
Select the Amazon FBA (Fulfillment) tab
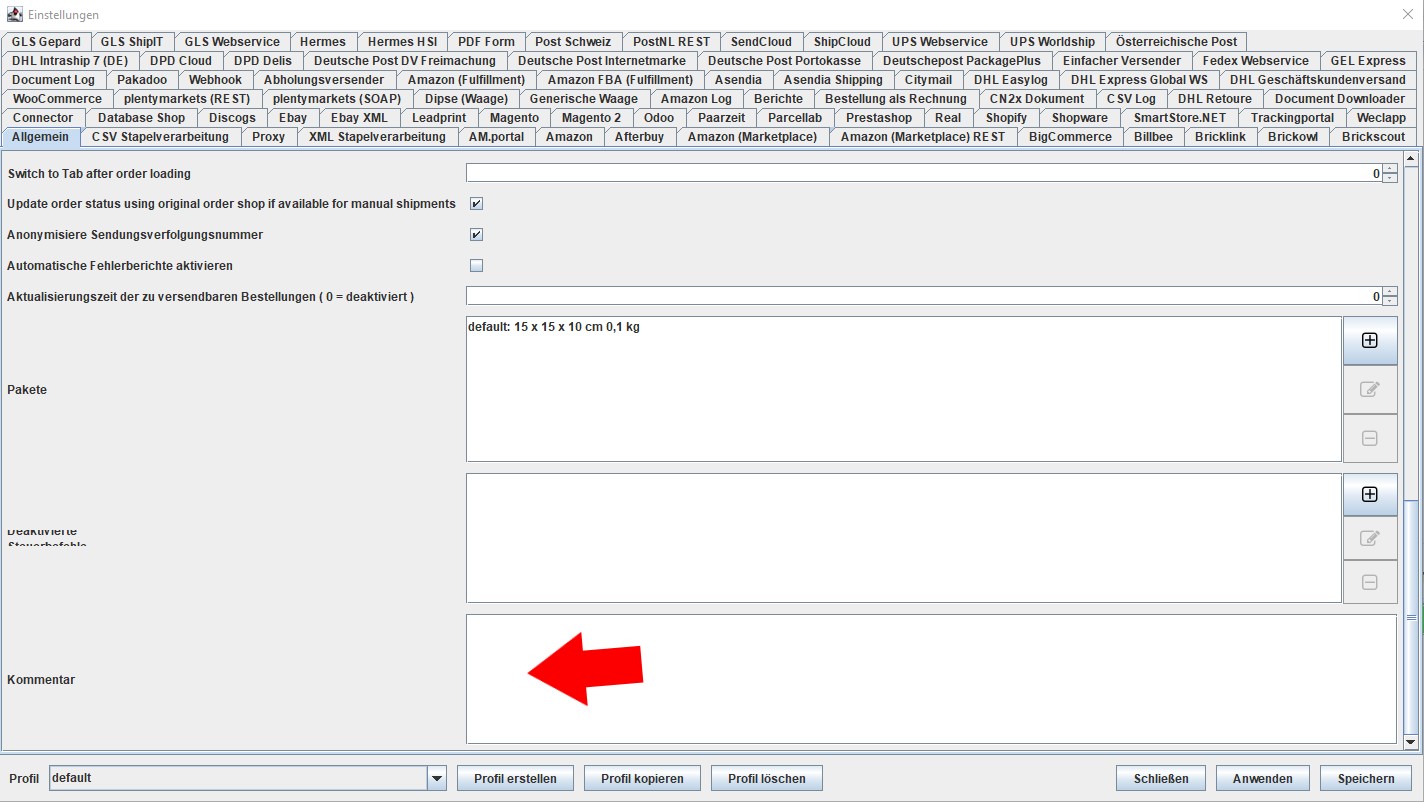(620, 80)
